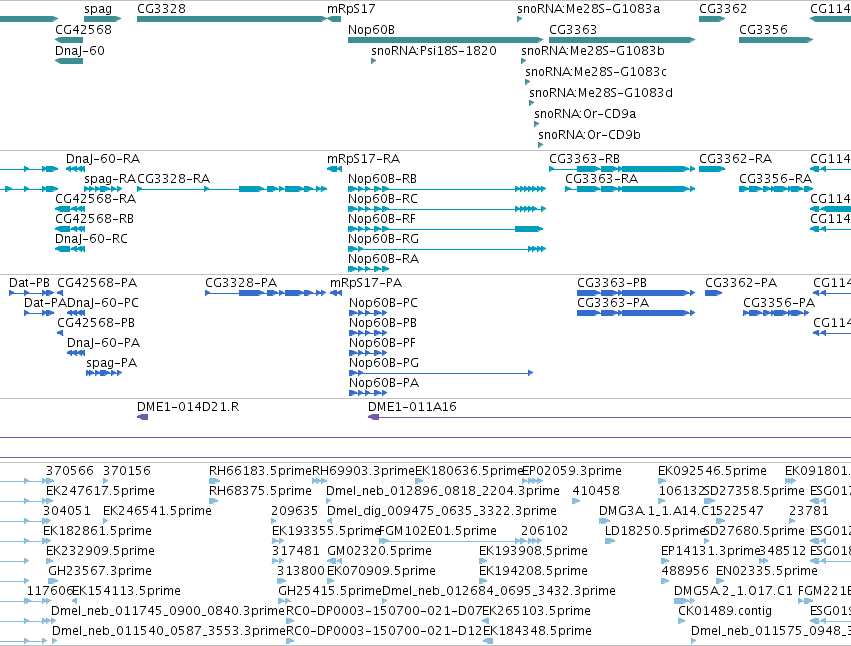Select the mRpS17-PA protein label

point(366,283)
